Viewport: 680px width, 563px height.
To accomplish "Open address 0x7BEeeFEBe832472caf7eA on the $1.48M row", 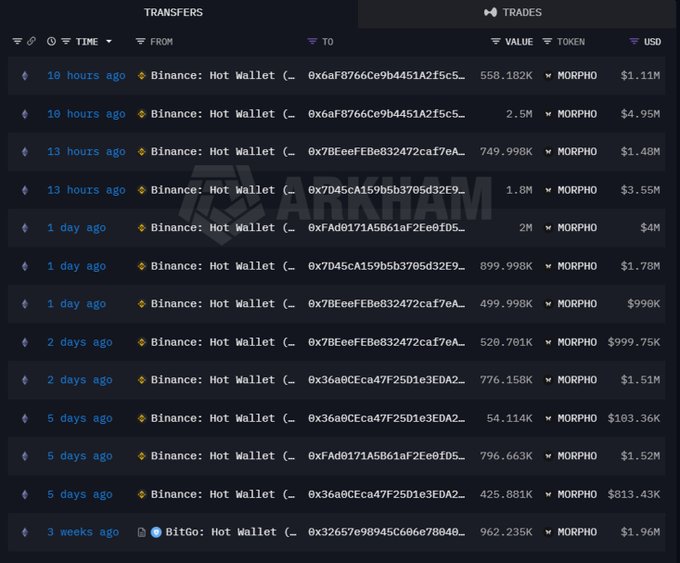I will click(386, 152).
